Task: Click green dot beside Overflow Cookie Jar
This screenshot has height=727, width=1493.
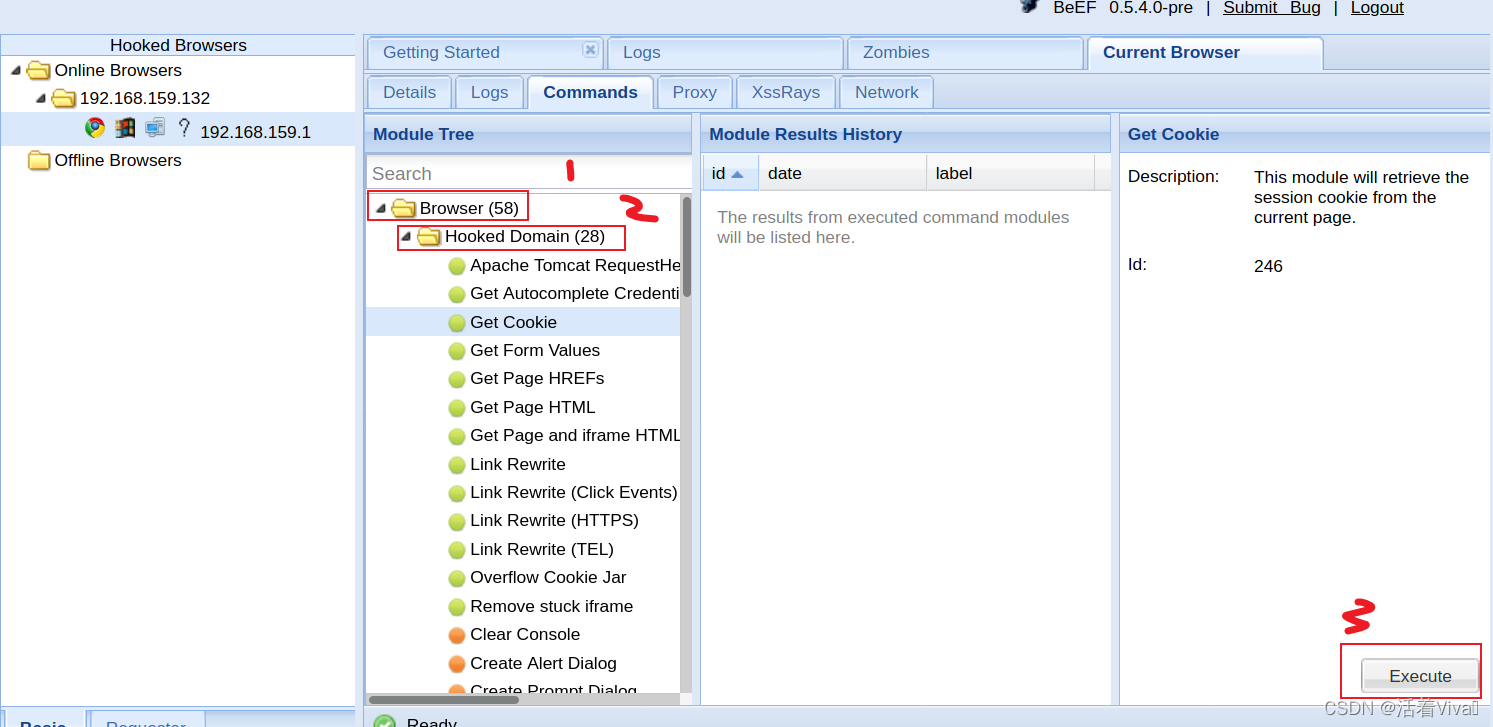Action: coord(457,578)
